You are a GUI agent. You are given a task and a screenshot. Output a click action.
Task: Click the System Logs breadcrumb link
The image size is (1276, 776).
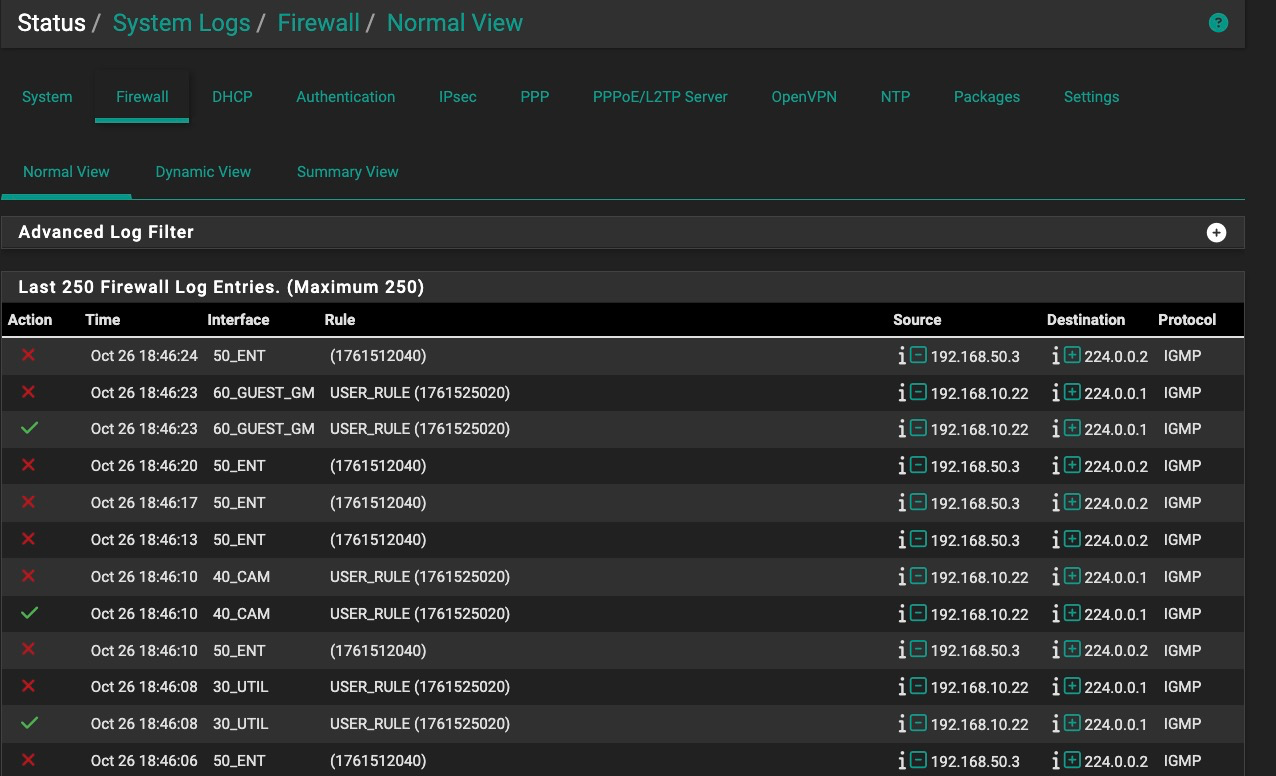click(x=181, y=23)
